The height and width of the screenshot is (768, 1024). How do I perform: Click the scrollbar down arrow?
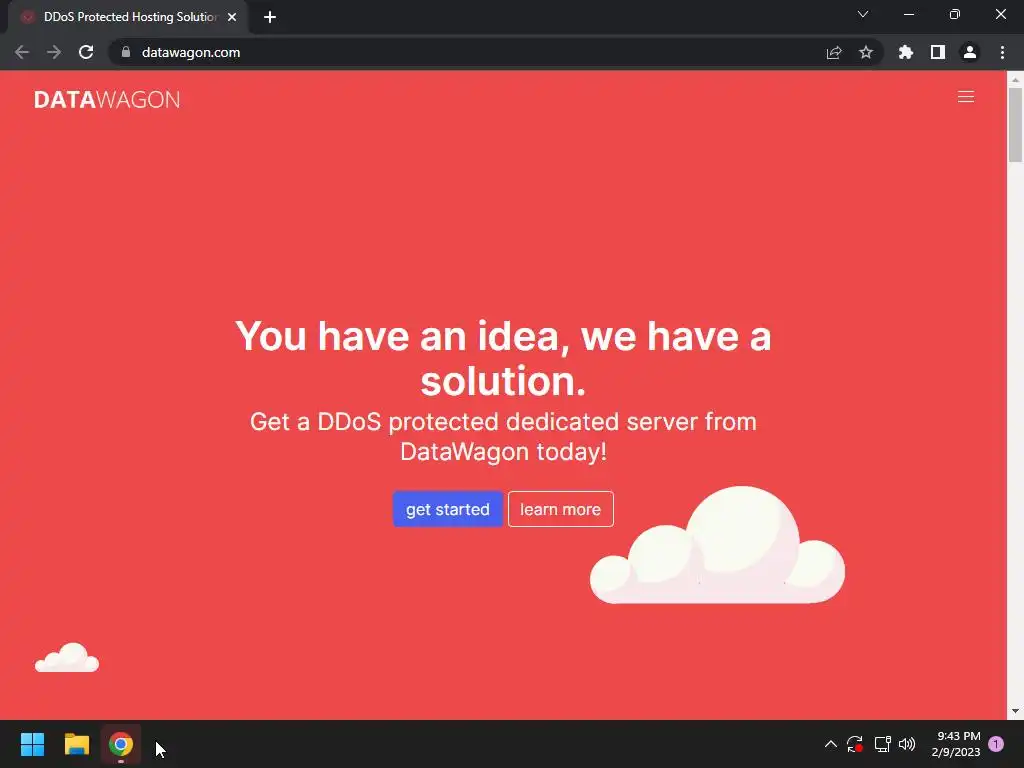1015,711
